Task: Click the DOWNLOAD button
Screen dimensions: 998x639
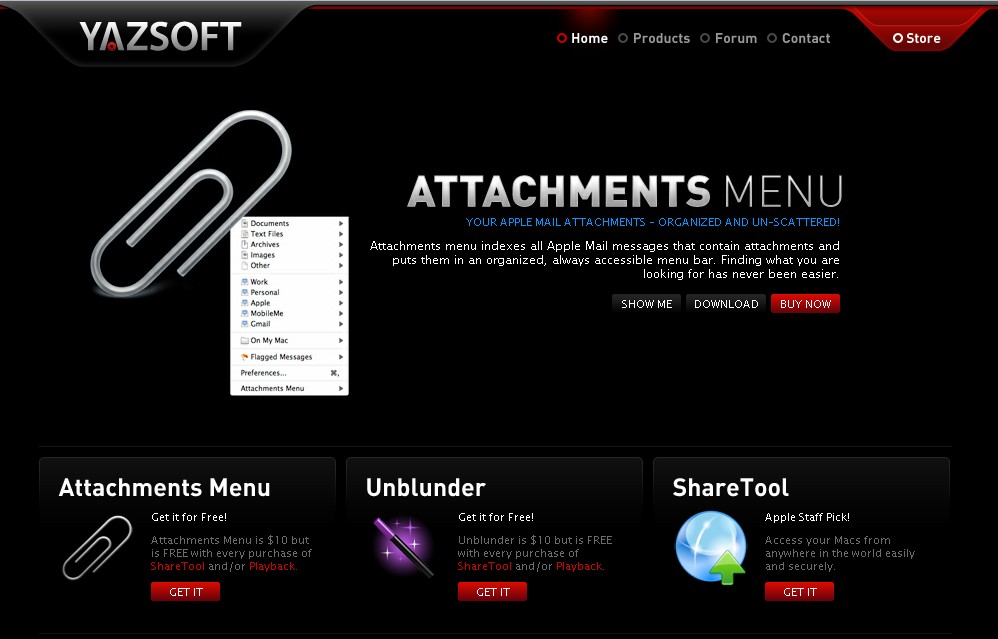Action: point(726,304)
